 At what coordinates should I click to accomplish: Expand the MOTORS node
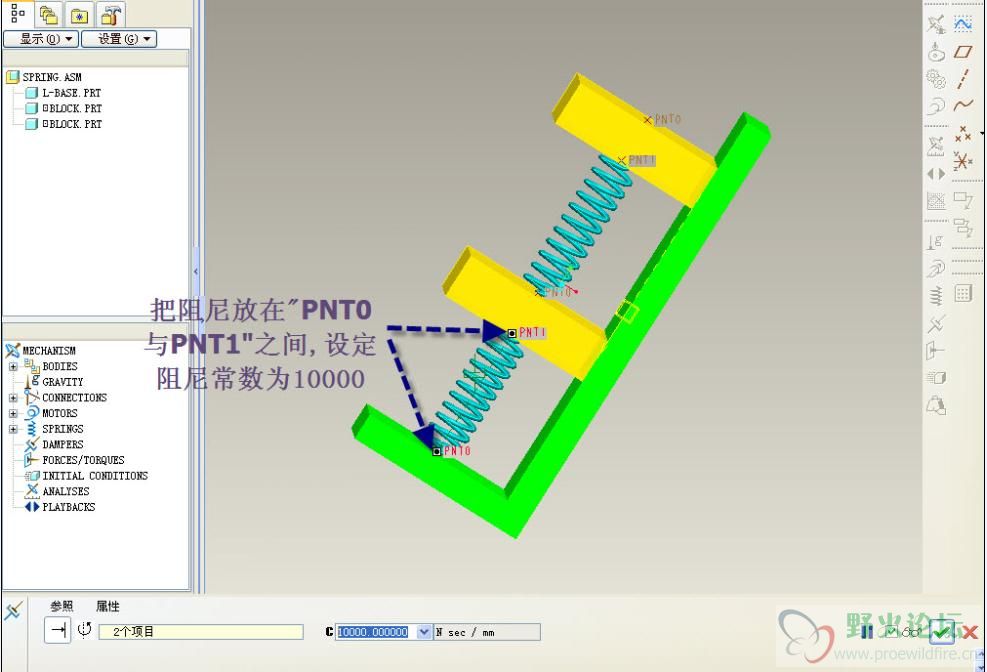point(13,413)
